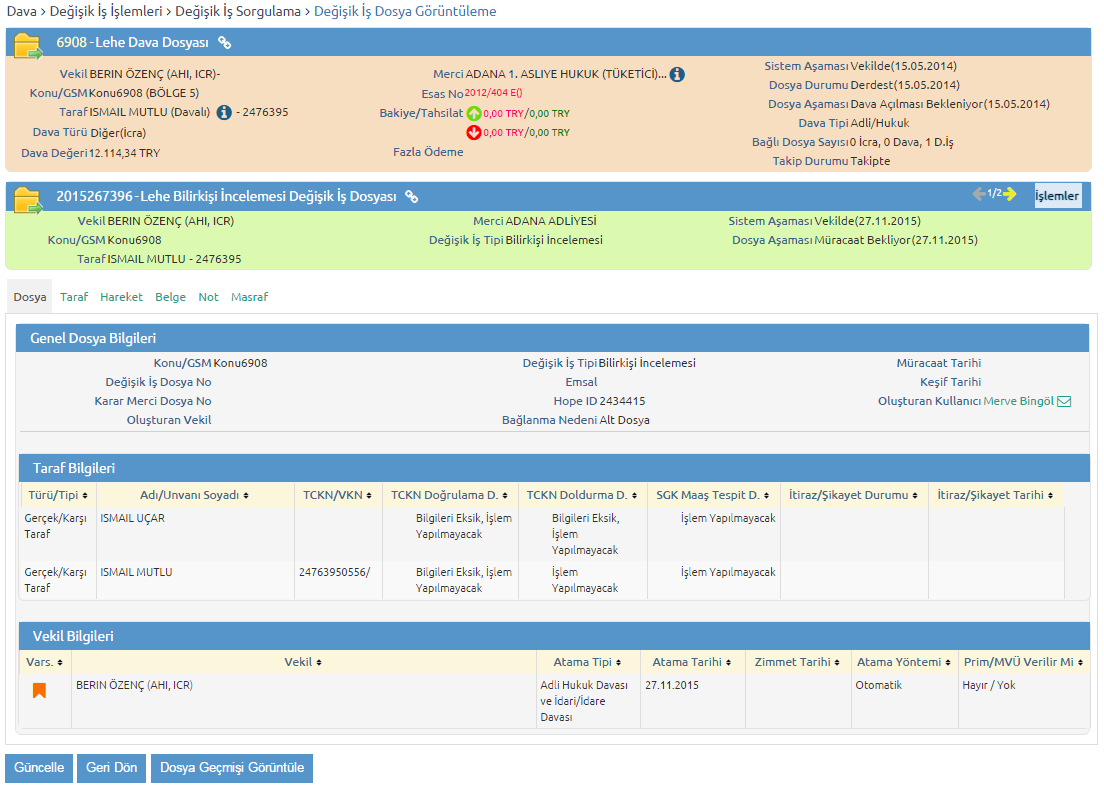
Task: Click the Otomatik atama yöntemi cell
Action: (x=879, y=685)
